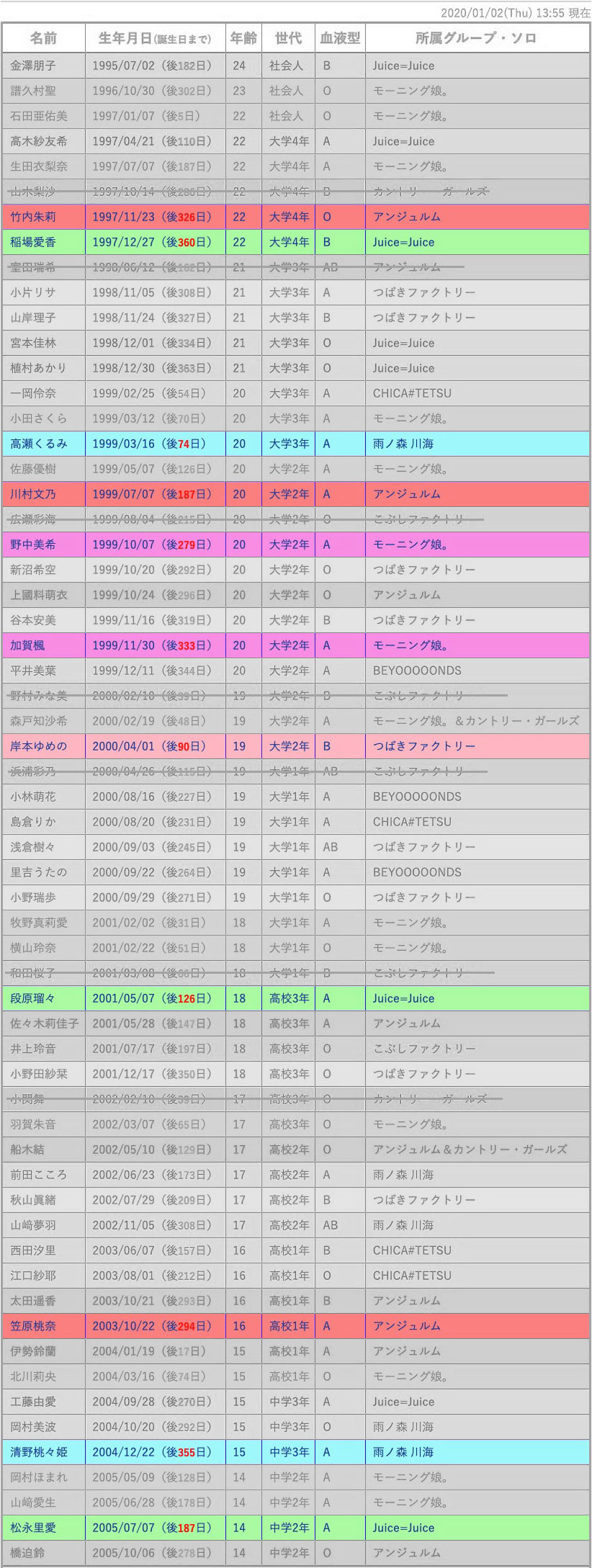Click BEYOOOOONDS in 平井美葉's row
The height and width of the screenshot is (1568, 592).
(417, 671)
